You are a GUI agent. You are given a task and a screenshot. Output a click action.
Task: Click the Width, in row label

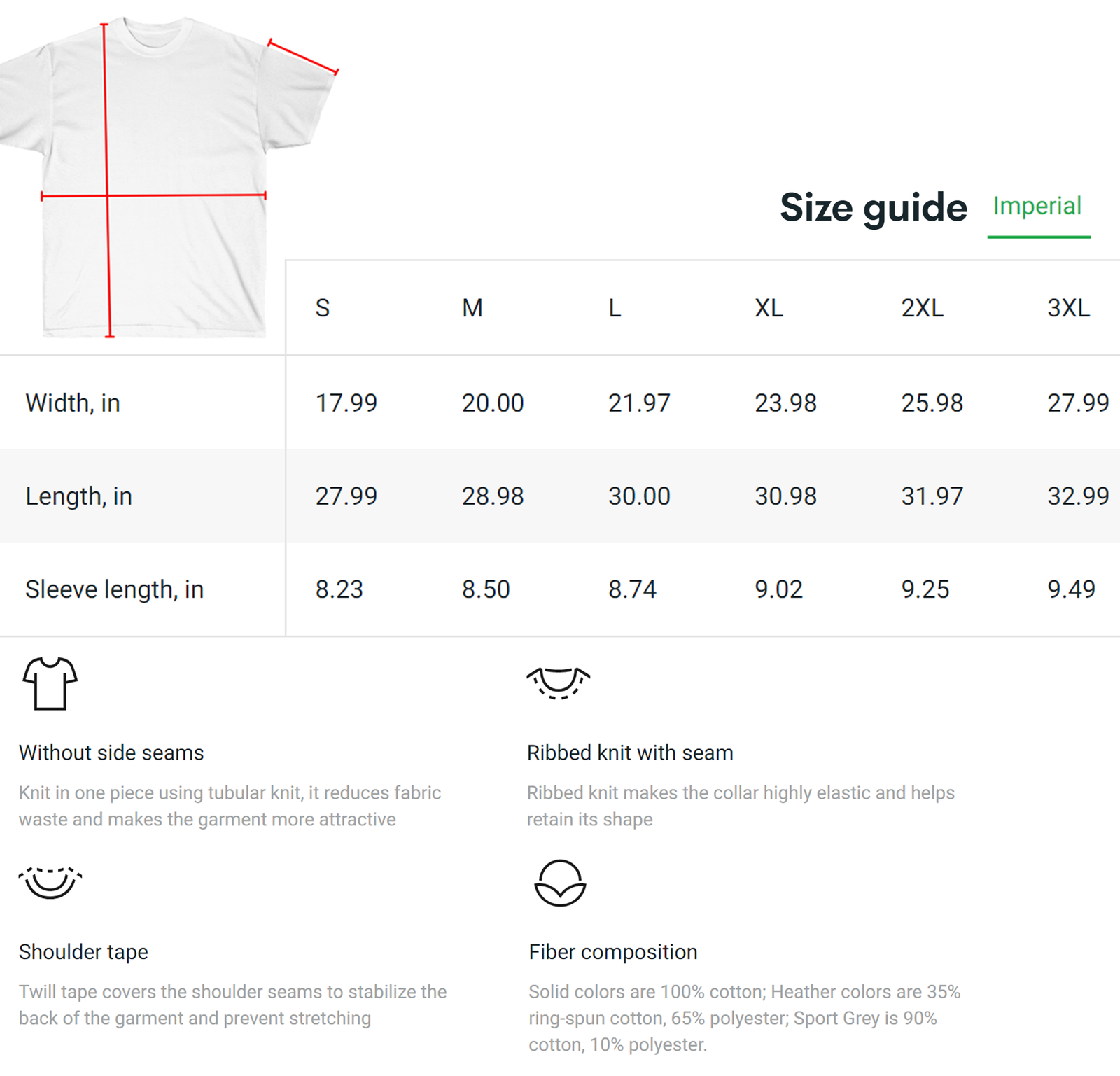[x=73, y=403]
